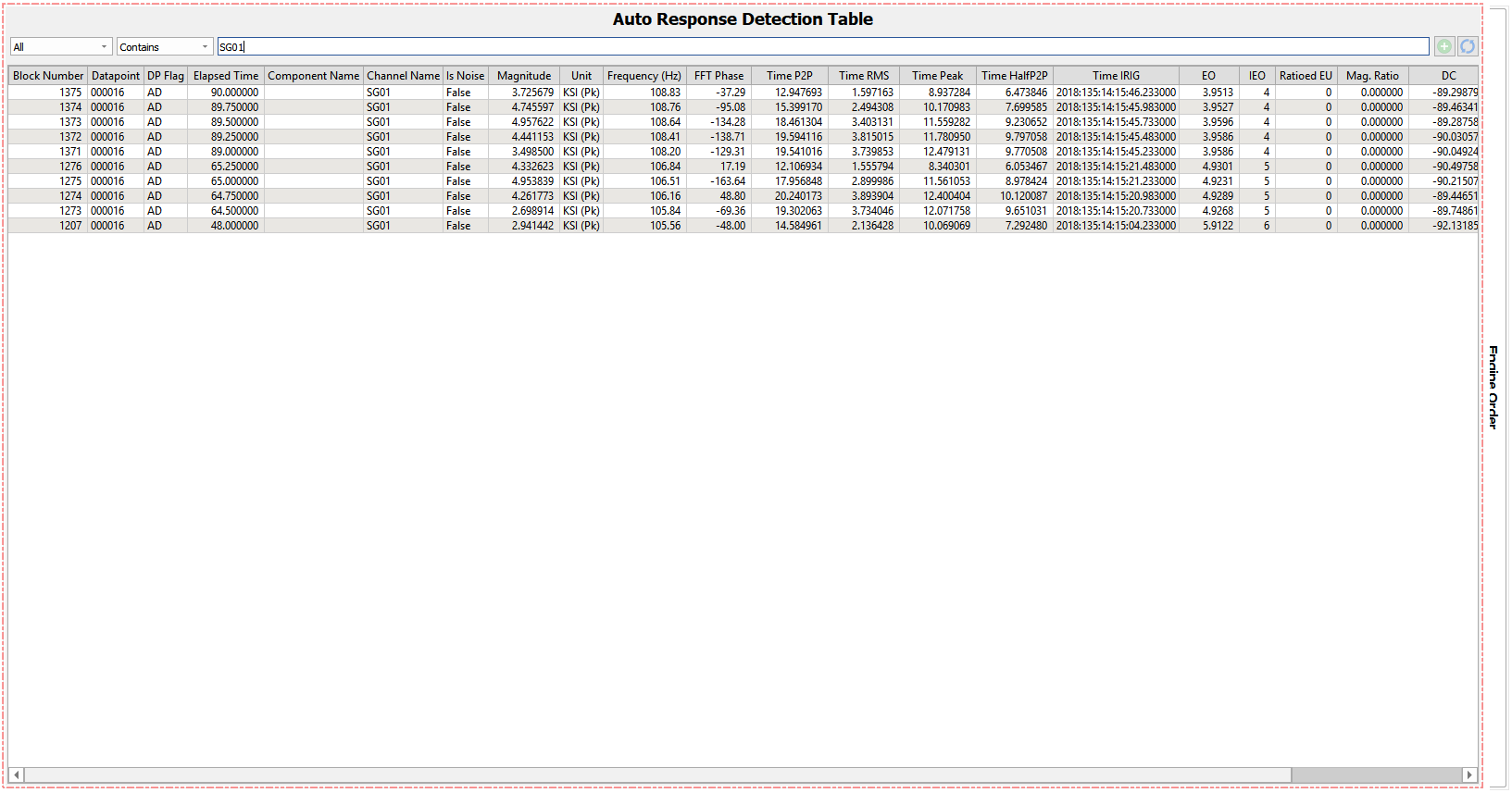This screenshot has width=1512, height=793.
Task: Sort by the Block Number column header
Action: coord(48,76)
